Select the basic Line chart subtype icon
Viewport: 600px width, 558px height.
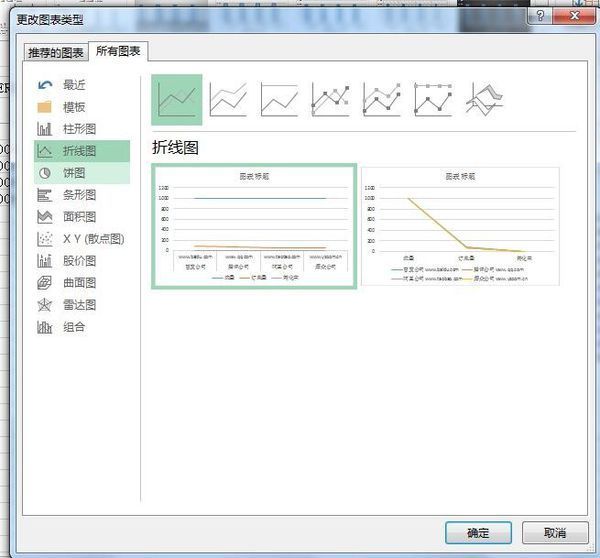(177, 100)
